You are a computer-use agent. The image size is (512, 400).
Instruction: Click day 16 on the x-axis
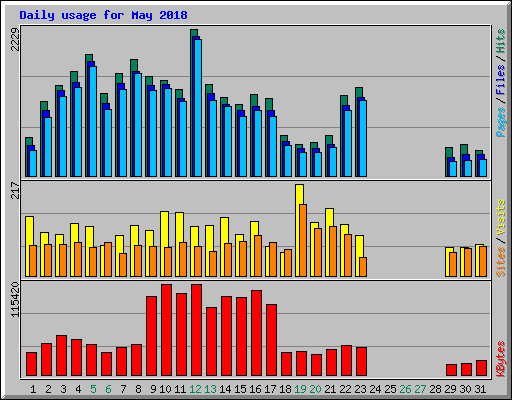point(255,389)
